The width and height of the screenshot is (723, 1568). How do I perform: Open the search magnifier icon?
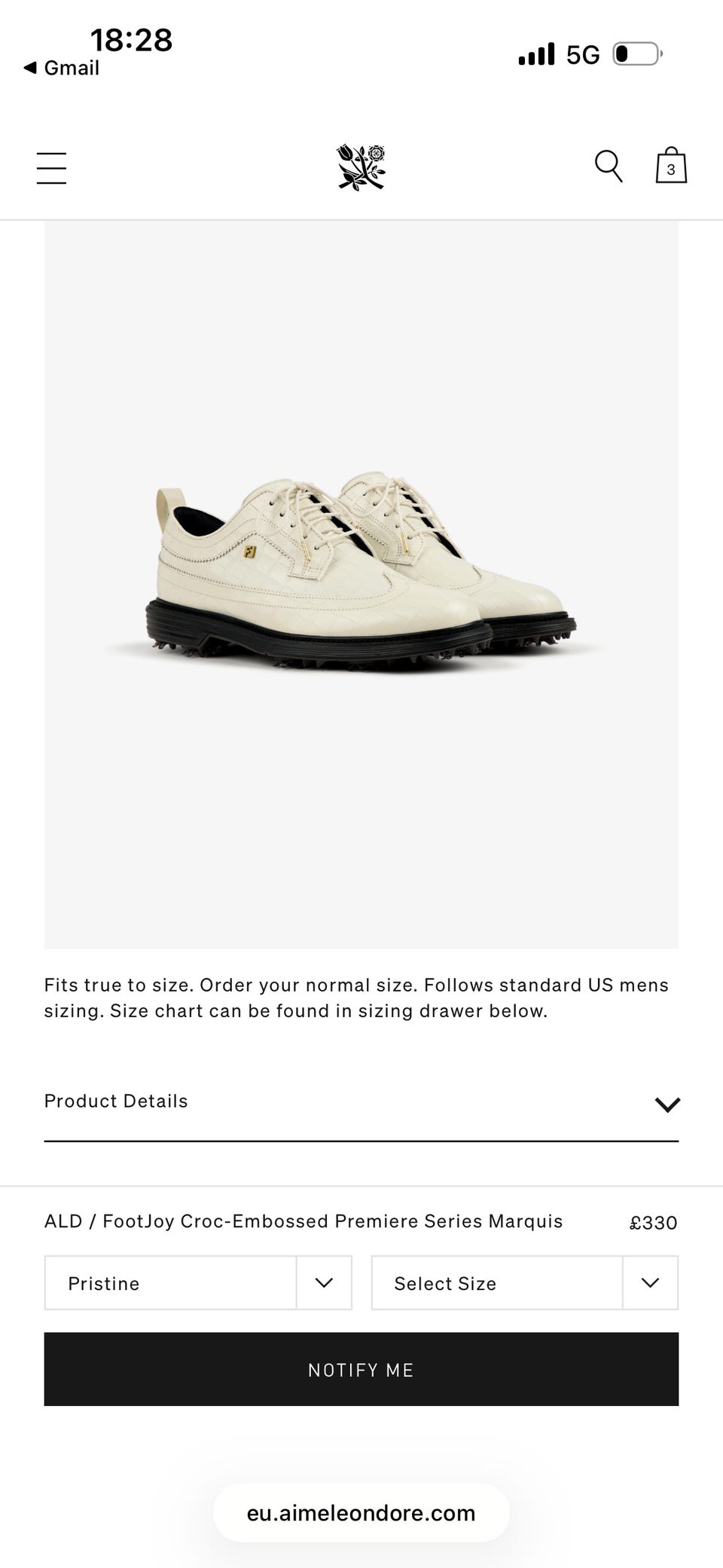point(609,167)
